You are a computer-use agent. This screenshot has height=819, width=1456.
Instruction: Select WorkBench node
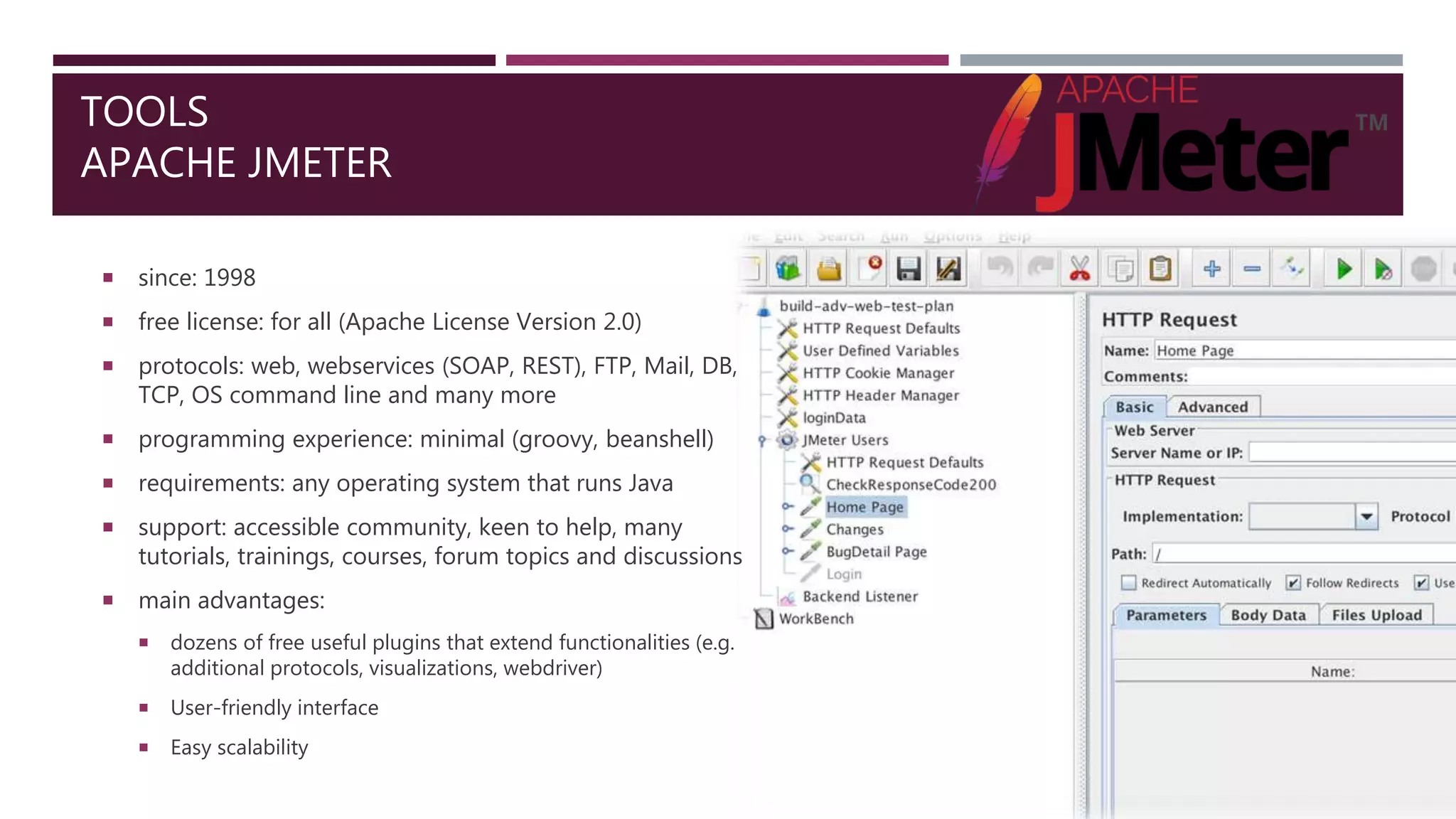816,619
